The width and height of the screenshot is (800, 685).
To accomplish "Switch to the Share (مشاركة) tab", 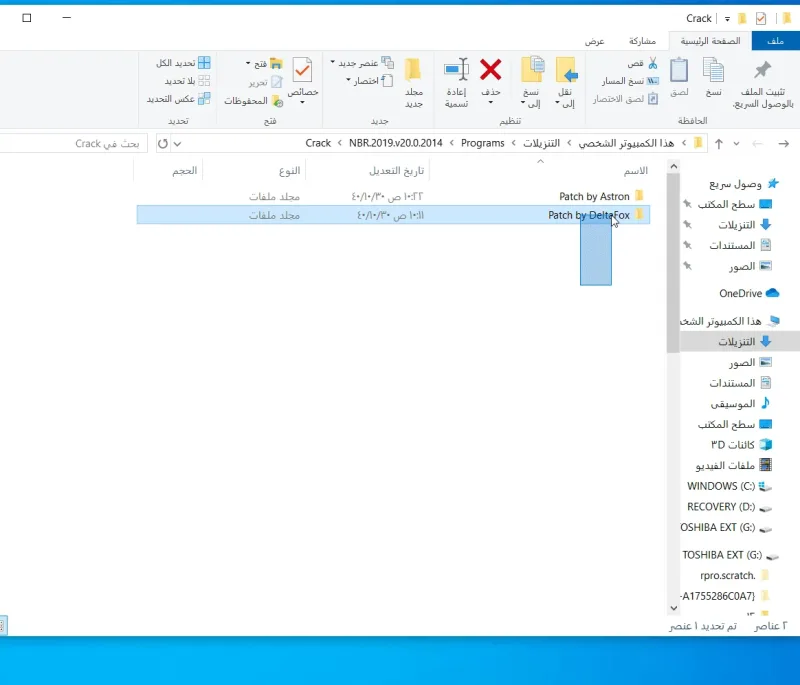I will point(642,41).
